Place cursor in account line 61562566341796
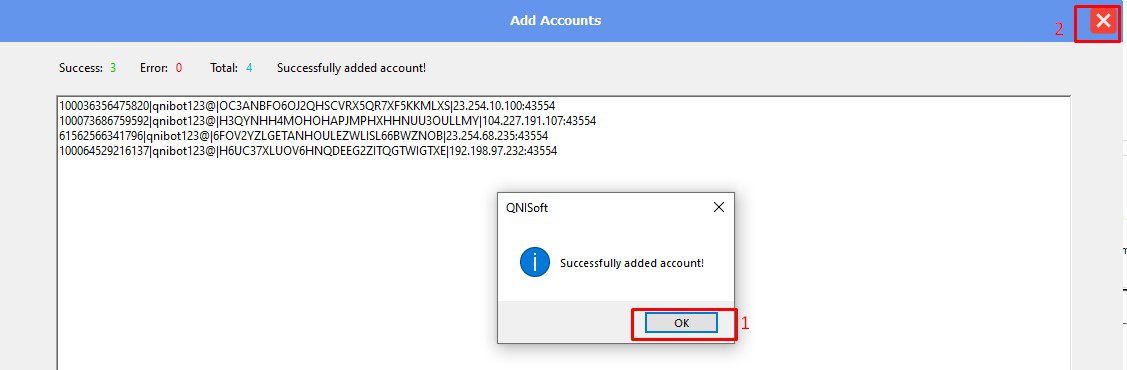This screenshot has height=370, width=1127. click(303, 136)
